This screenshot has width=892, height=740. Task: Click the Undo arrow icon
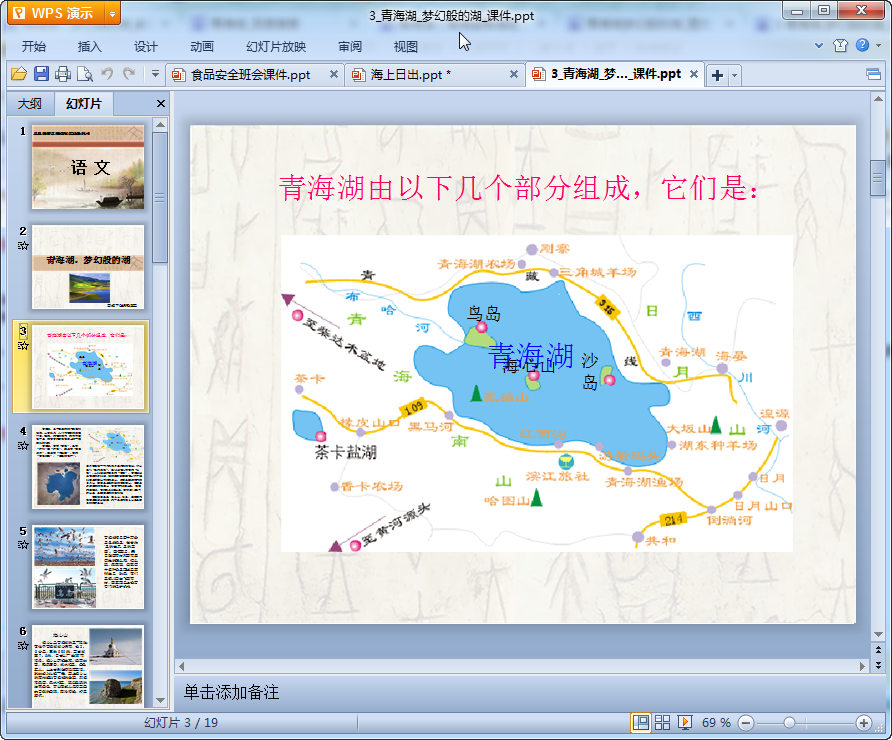point(107,74)
